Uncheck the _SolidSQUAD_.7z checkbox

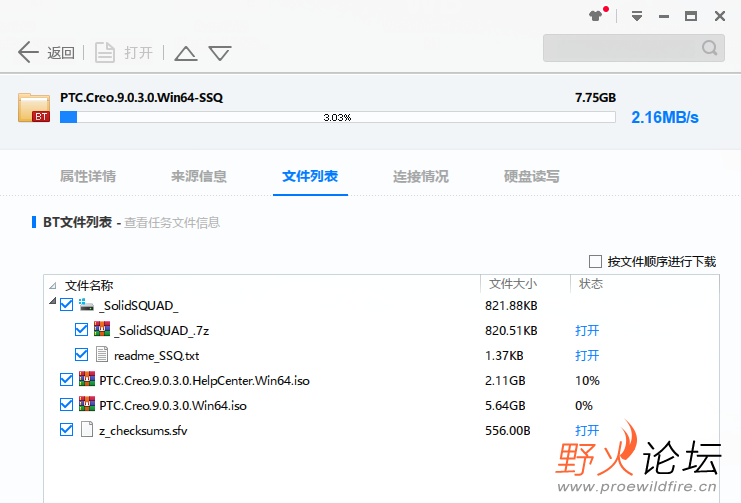coord(81,330)
